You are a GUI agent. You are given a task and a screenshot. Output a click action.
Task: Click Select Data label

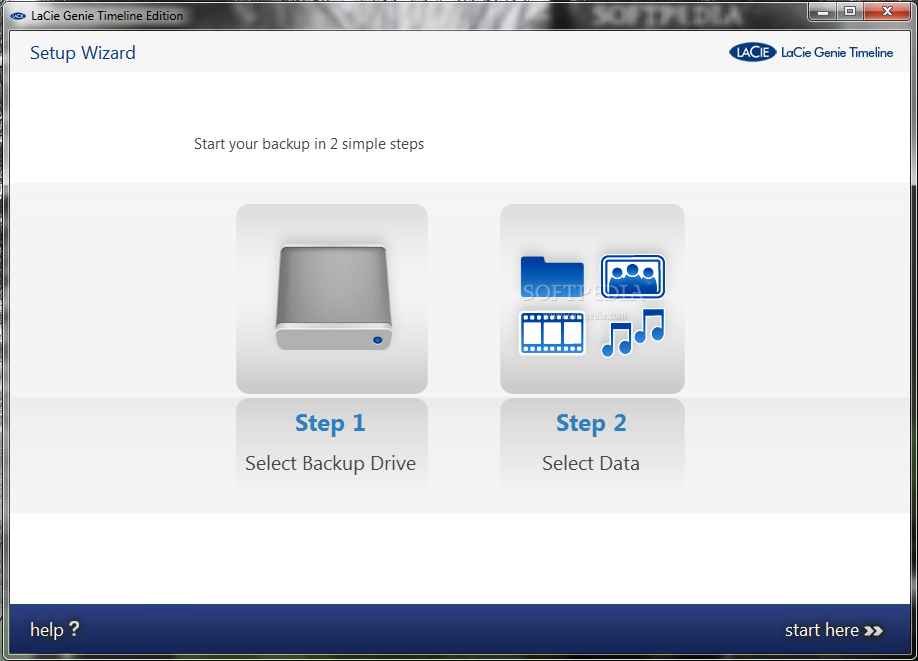pyautogui.click(x=591, y=463)
